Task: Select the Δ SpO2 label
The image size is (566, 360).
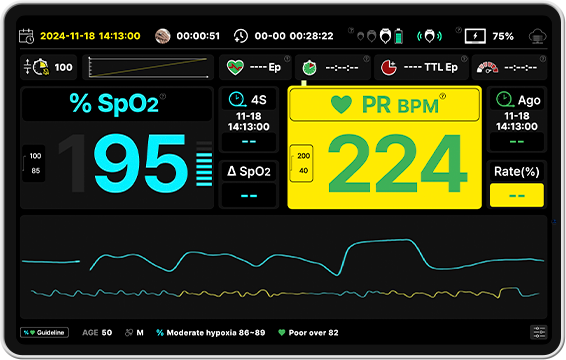Action: click(x=249, y=171)
